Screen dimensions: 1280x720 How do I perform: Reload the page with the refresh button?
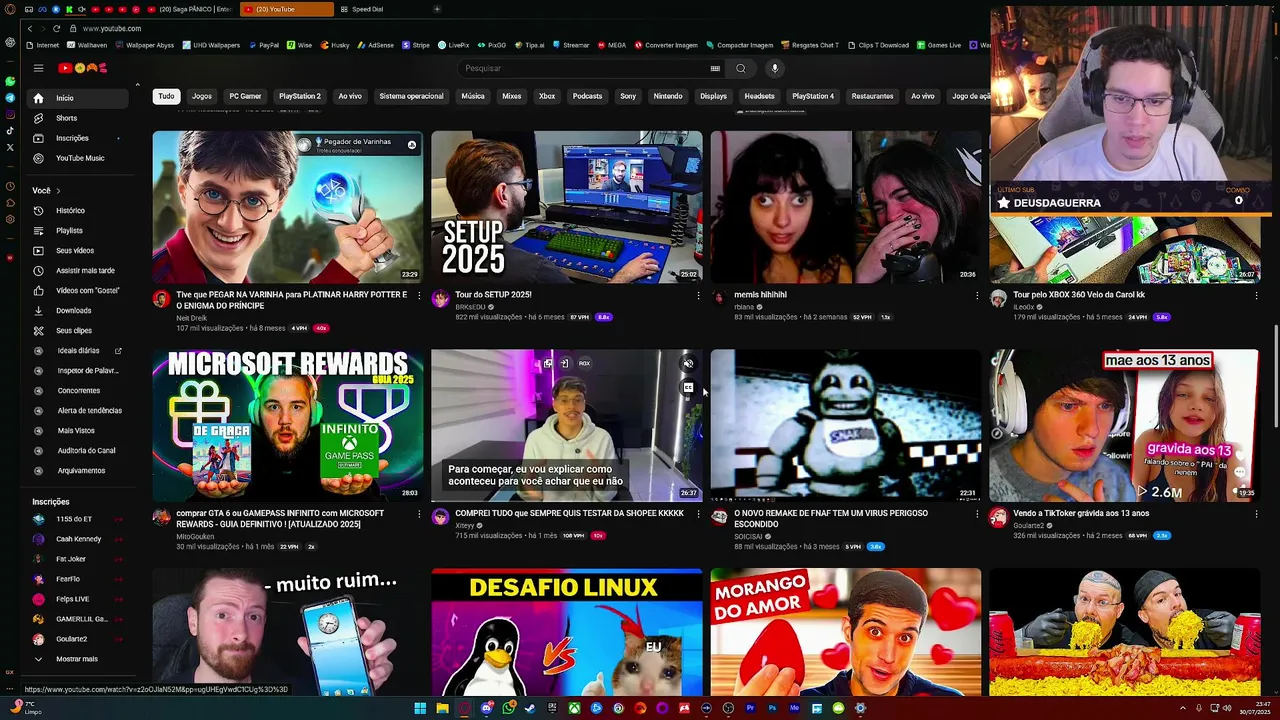click(x=56, y=28)
